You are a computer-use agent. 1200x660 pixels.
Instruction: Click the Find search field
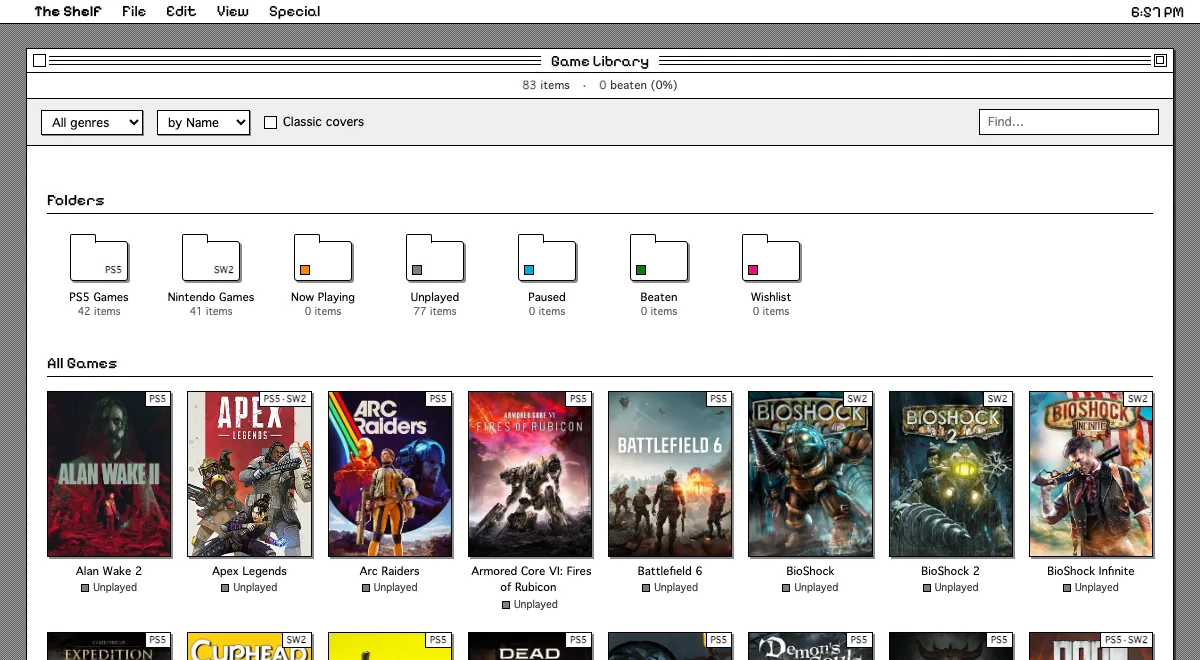(x=1068, y=122)
